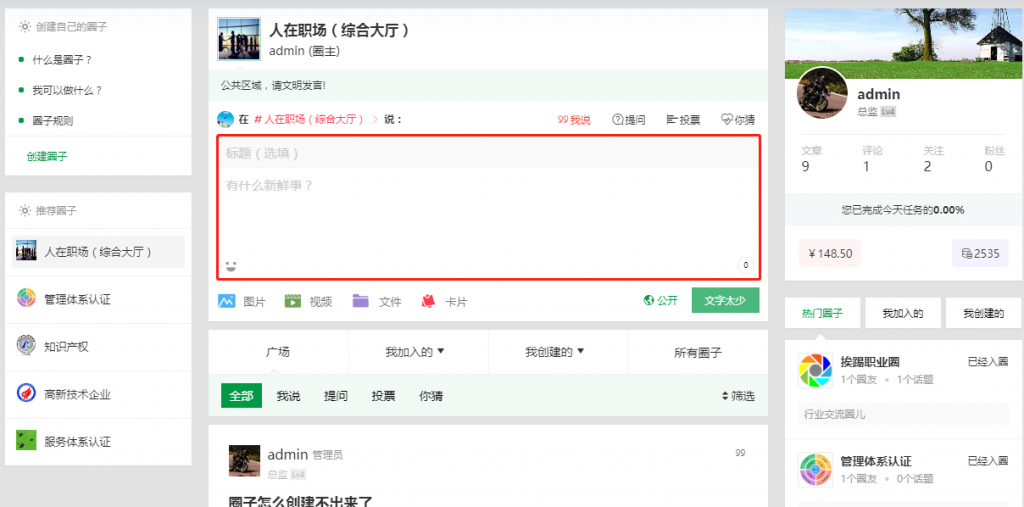Select the 投票 vote post type
Image resolution: width=1024 pixels, height=507 pixels.
(683, 120)
